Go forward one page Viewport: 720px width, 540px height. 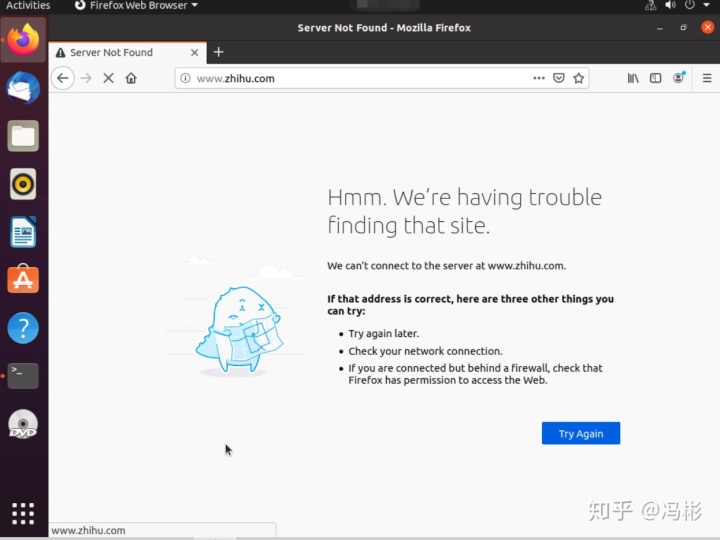click(x=86, y=78)
